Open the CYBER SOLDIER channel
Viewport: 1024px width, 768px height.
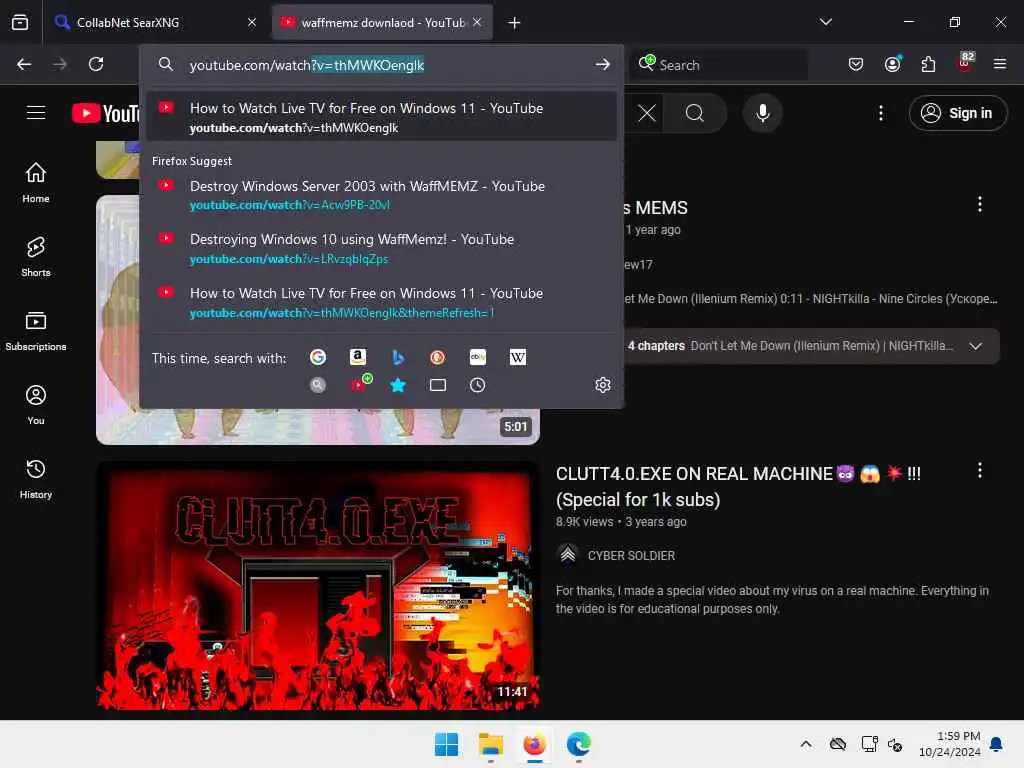pyautogui.click(x=631, y=555)
